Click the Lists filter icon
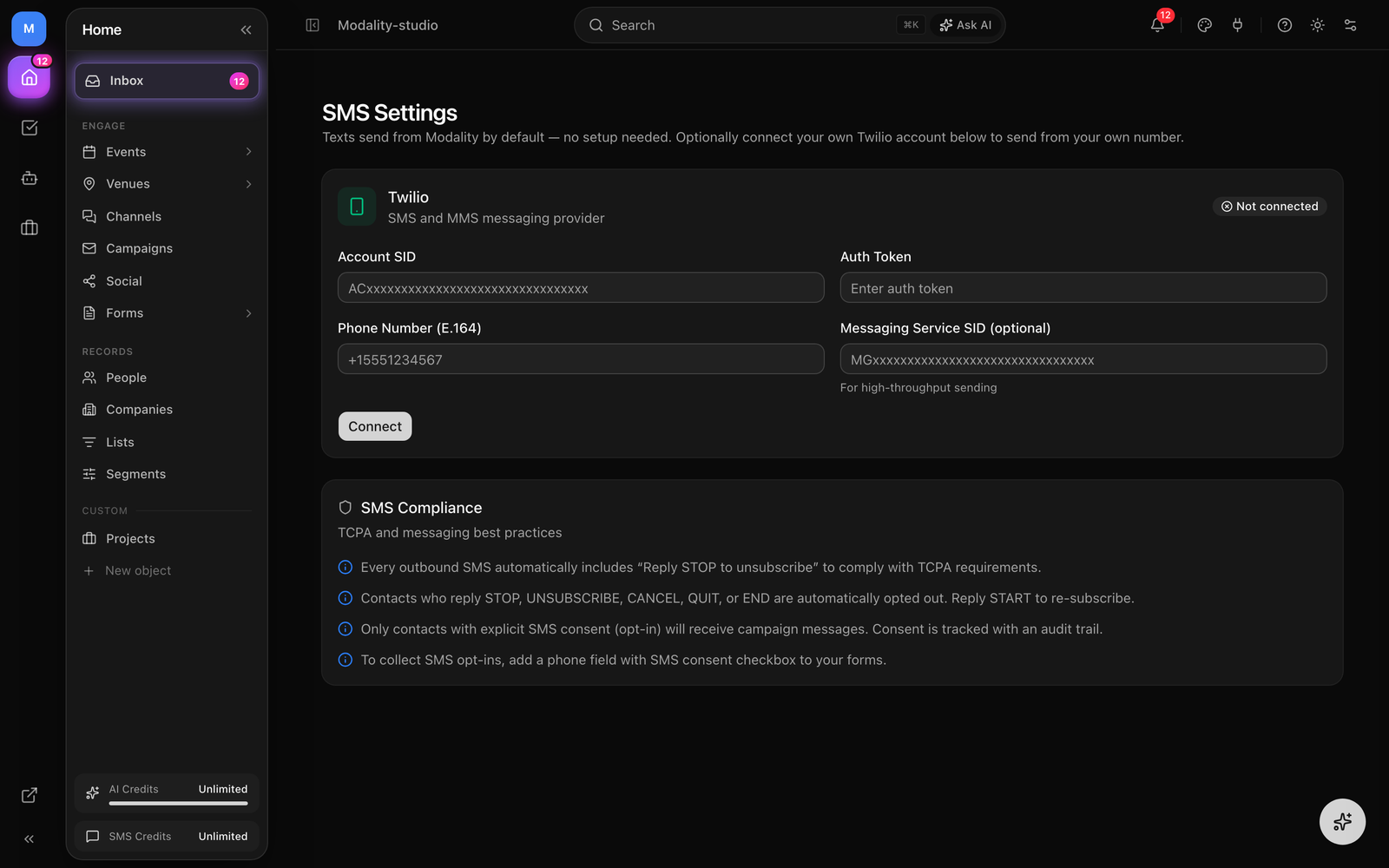This screenshot has height=868, width=1389. click(89, 443)
